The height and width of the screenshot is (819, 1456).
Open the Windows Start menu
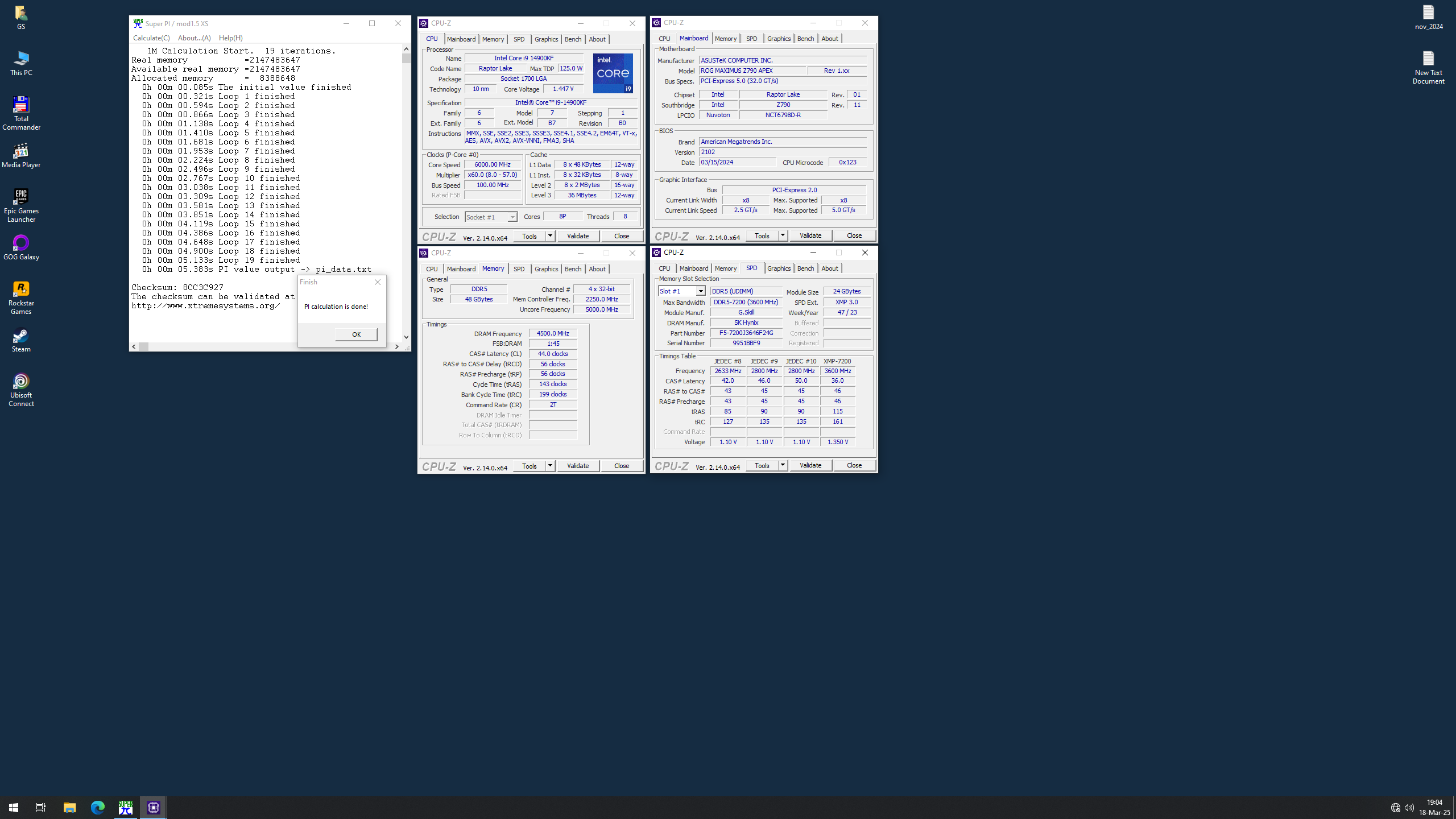pyautogui.click(x=14, y=807)
